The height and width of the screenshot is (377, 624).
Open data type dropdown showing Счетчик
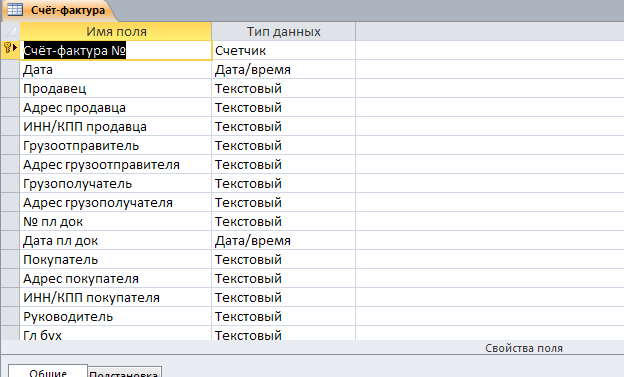pos(283,51)
